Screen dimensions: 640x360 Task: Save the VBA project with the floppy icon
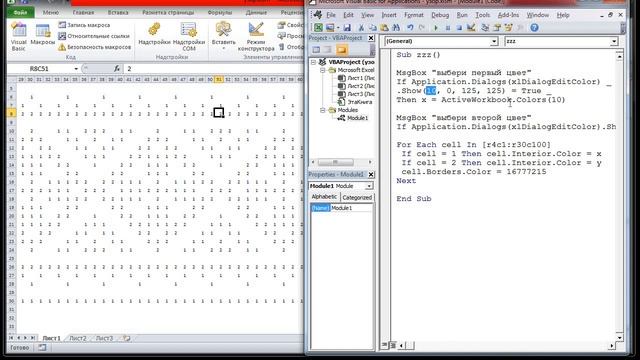coord(347,28)
